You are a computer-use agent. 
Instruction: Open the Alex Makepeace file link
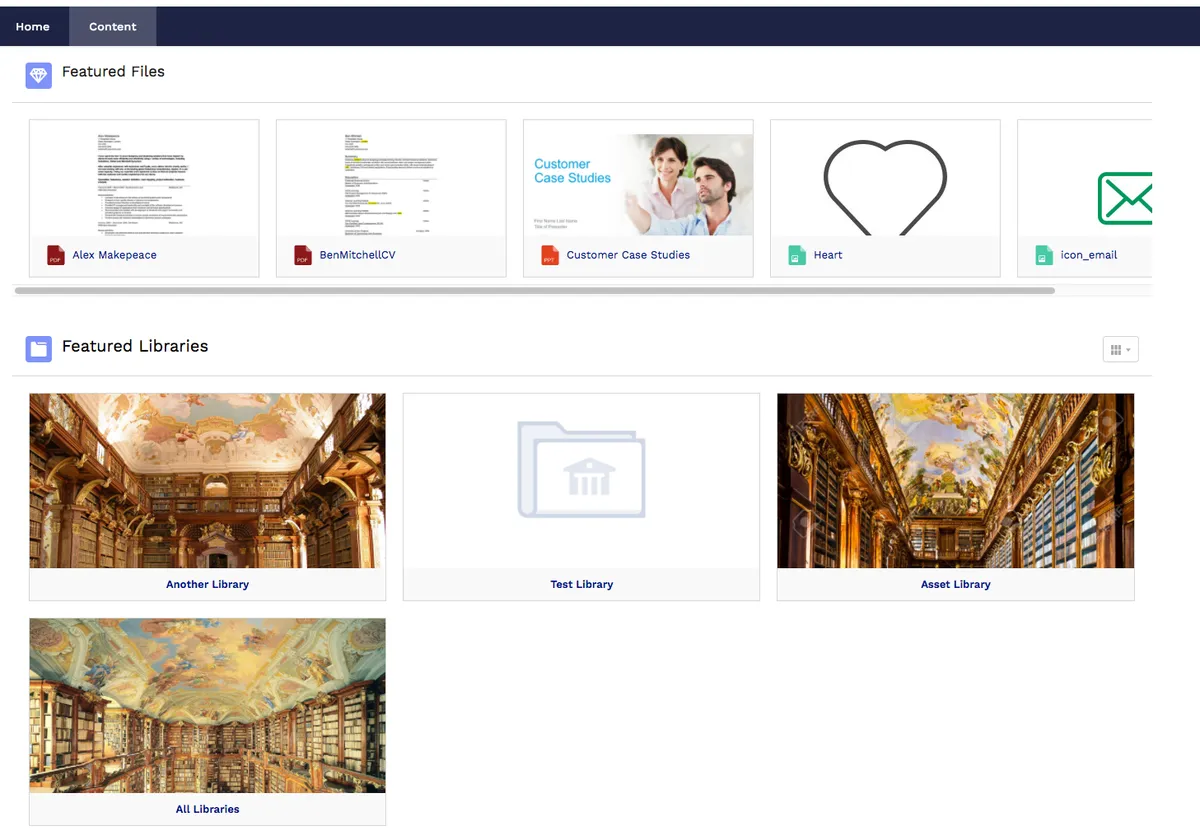114,255
